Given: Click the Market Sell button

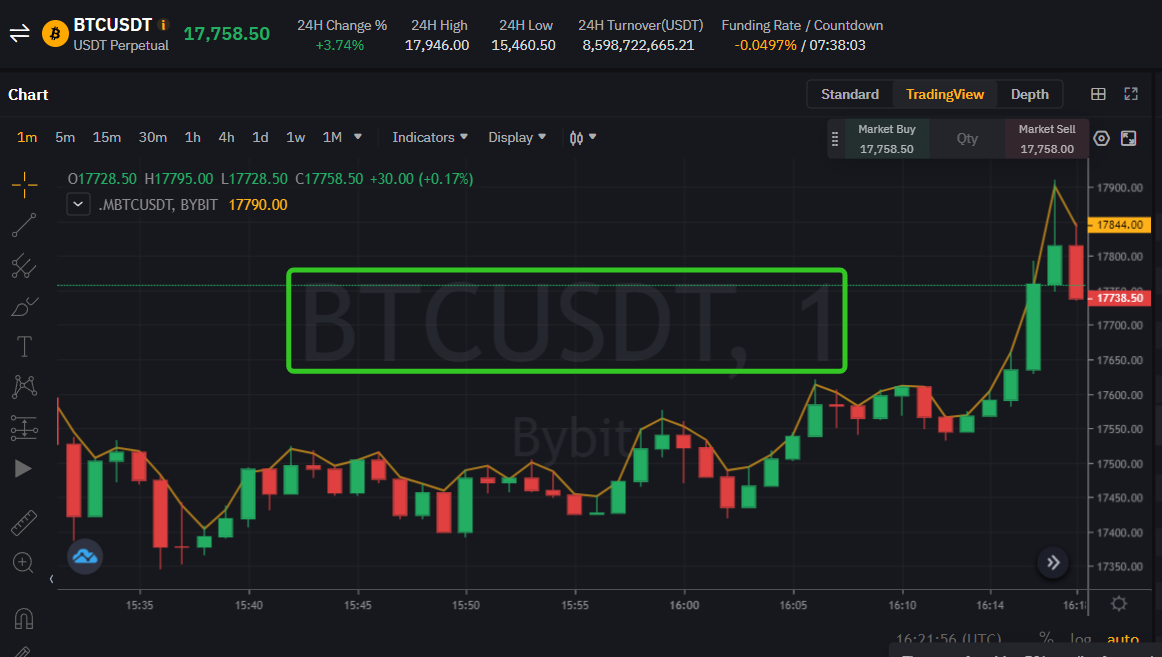Looking at the screenshot, I should click(1046, 139).
